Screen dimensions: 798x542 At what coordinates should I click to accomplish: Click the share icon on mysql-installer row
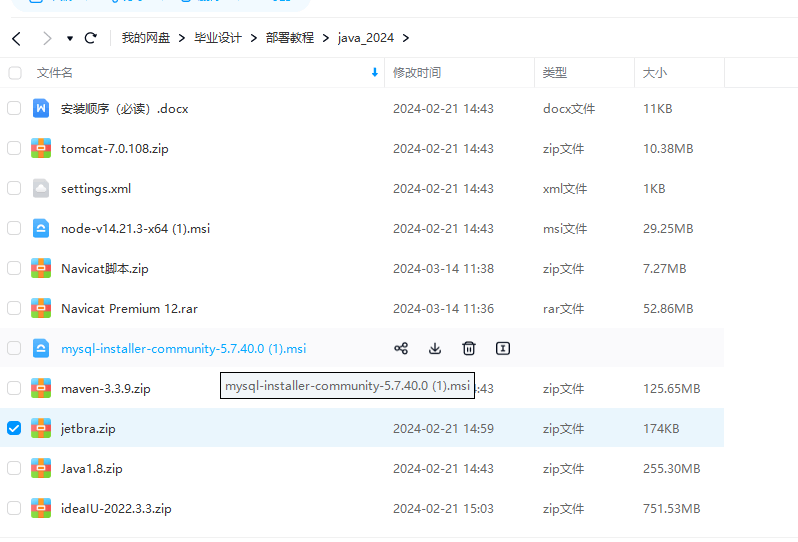coord(401,348)
